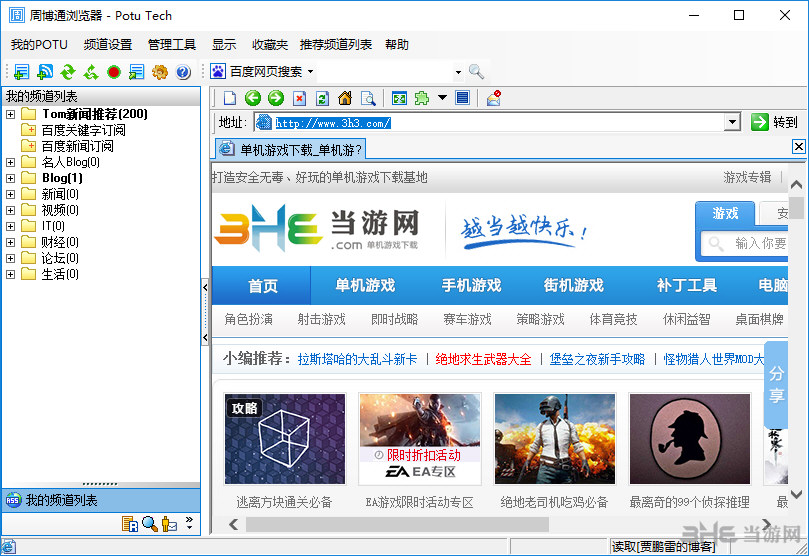The image size is (809, 556).
Task: Expand the Blog(1) folder node
Action: [x=10, y=178]
